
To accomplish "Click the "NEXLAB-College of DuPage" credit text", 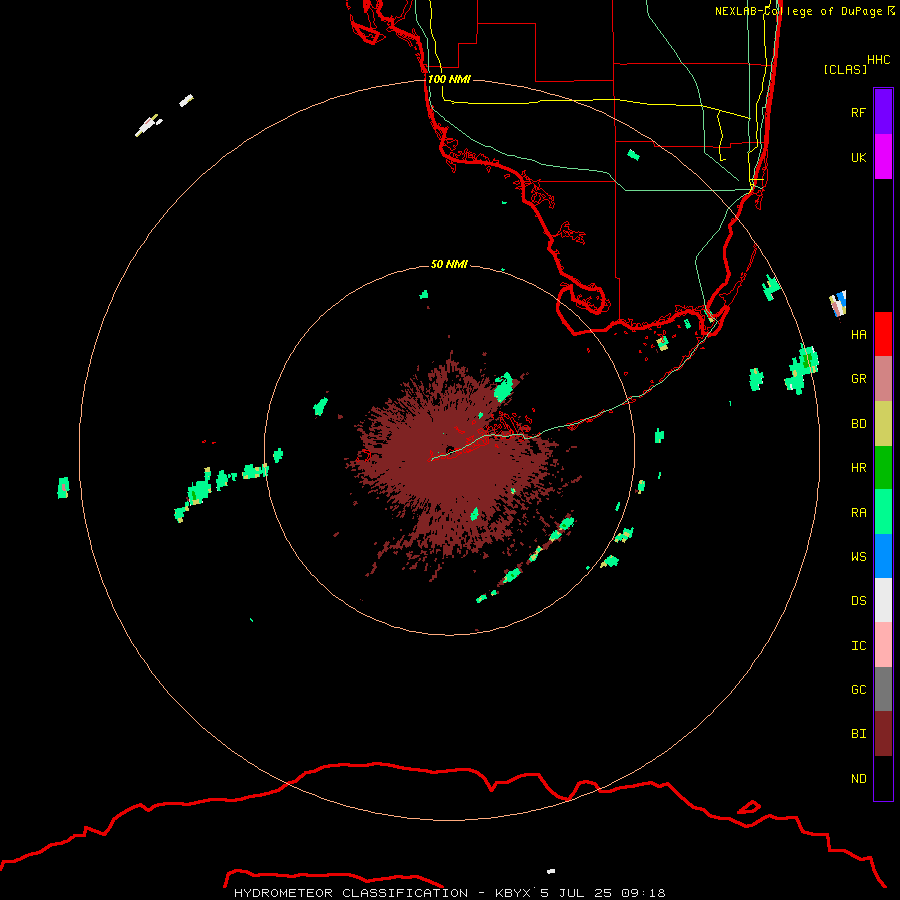I will click(x=798, y=11).
